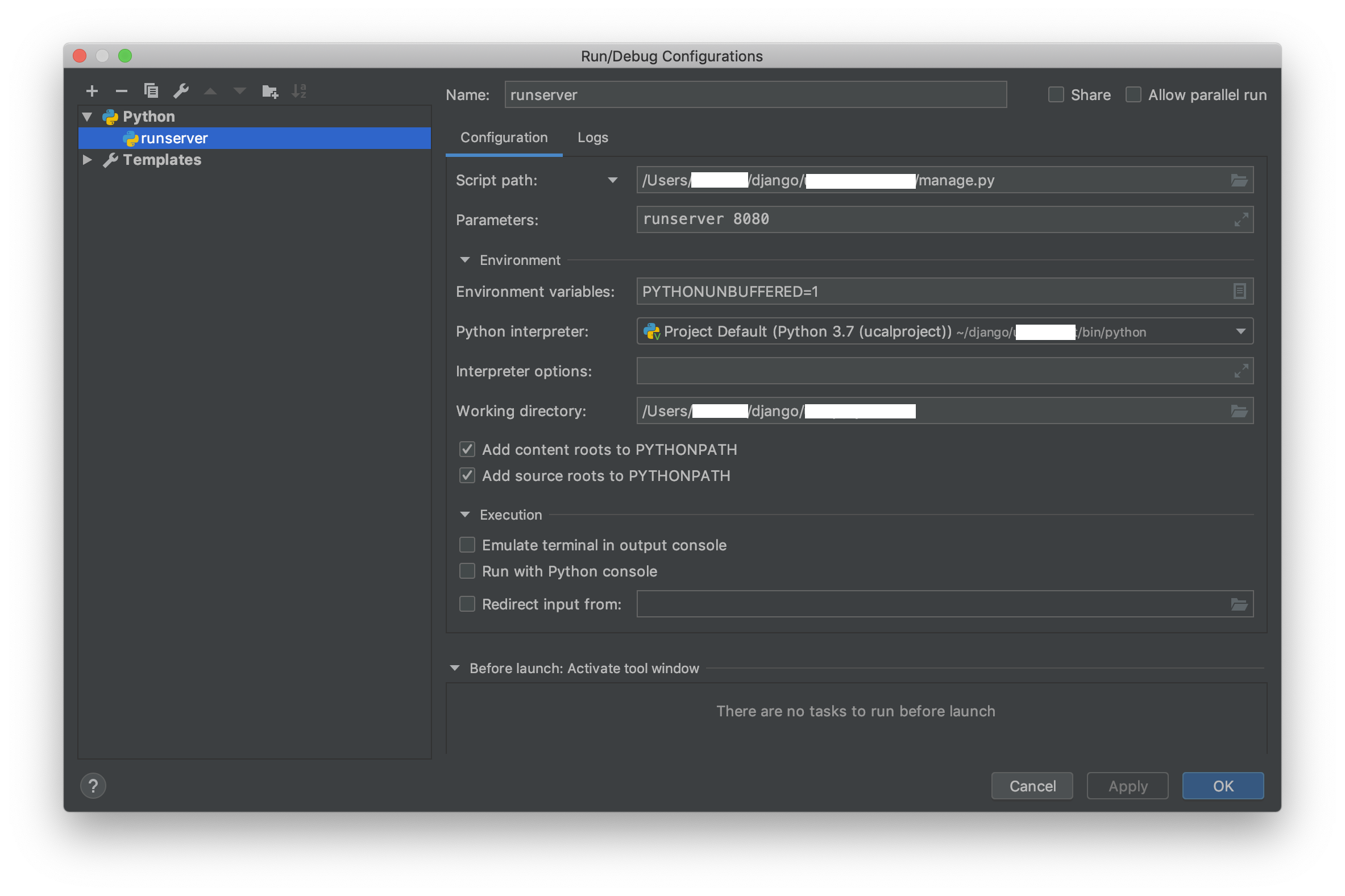The width and height of the screenshot is (1345, 896).
Task: Expand the Parameters field editor
Action: [x=1240, y=220]
